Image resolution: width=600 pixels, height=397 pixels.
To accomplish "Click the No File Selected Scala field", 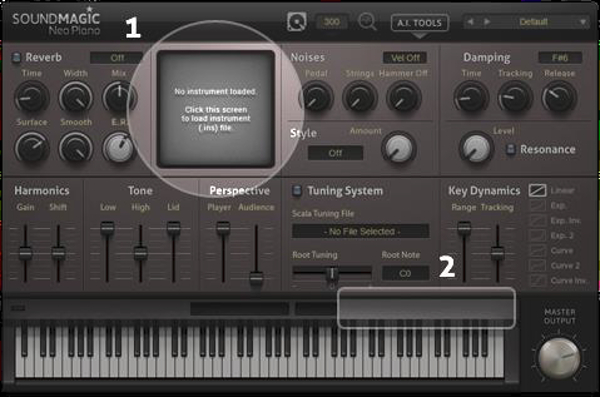I will click(x=360, y=231).
